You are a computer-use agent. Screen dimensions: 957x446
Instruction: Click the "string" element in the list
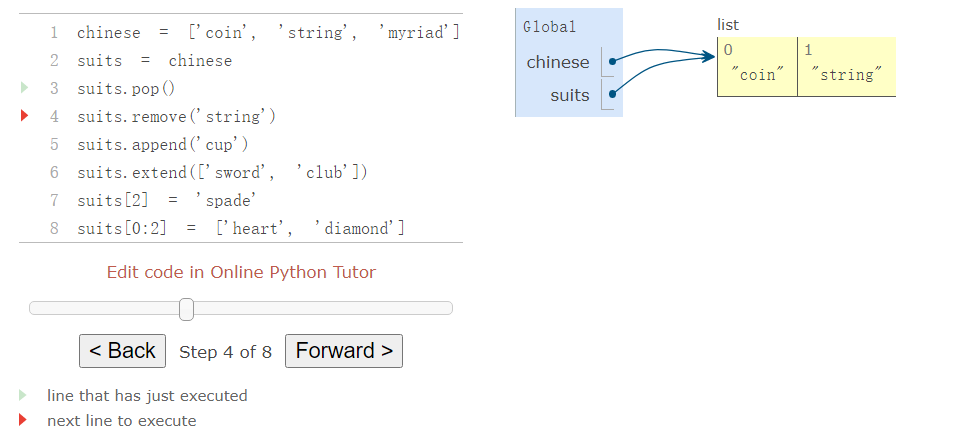click(845, 75)
